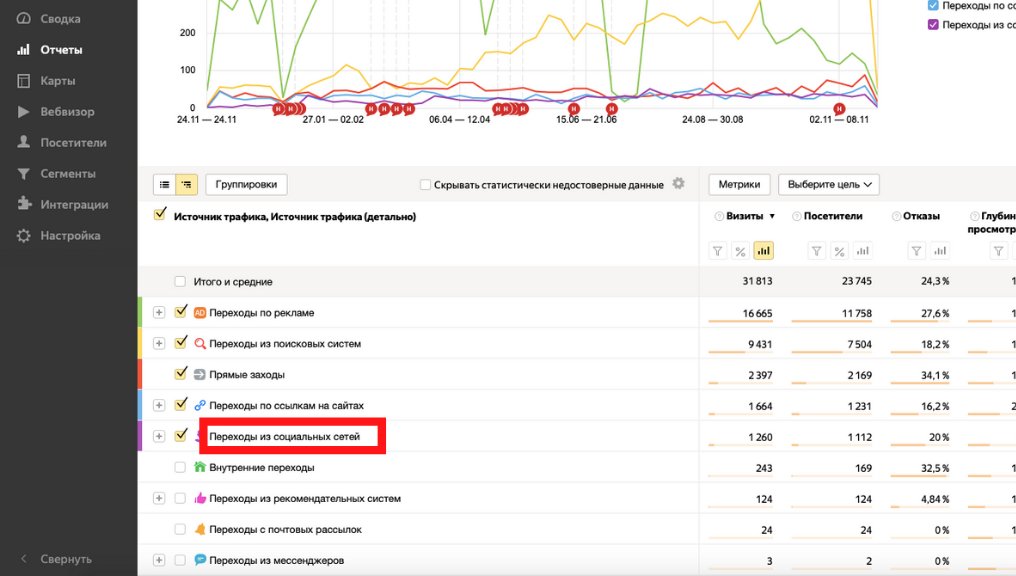This screenshot has width=1016, height=576.
Task: Open Отчеты in the sidebar
Action: (x=61, y=50)
